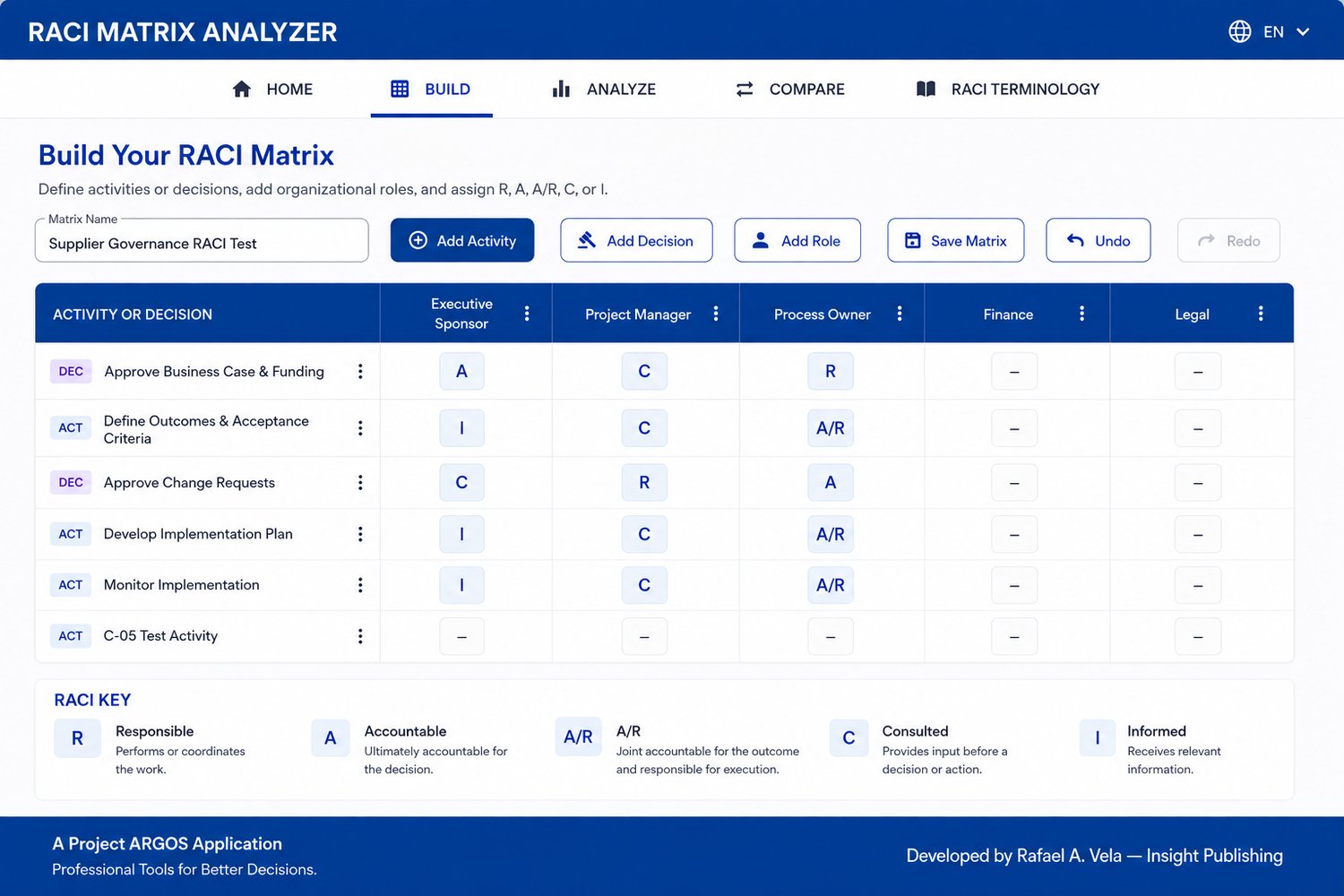Set Legal cell for Approve Change Requests
This screenshot has width=1344, height=896.
(1198, 482)
